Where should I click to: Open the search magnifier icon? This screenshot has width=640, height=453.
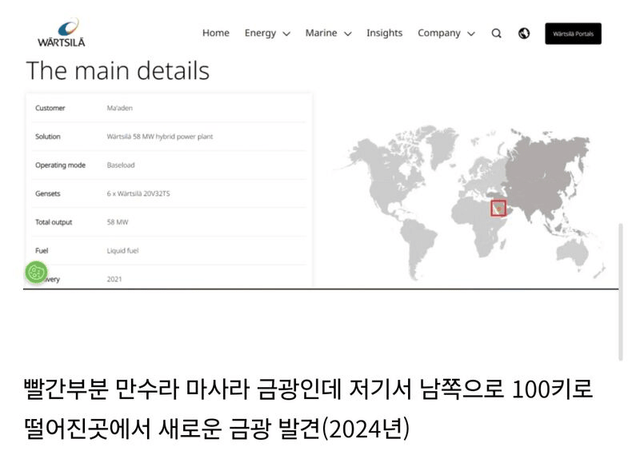point(496,33)
